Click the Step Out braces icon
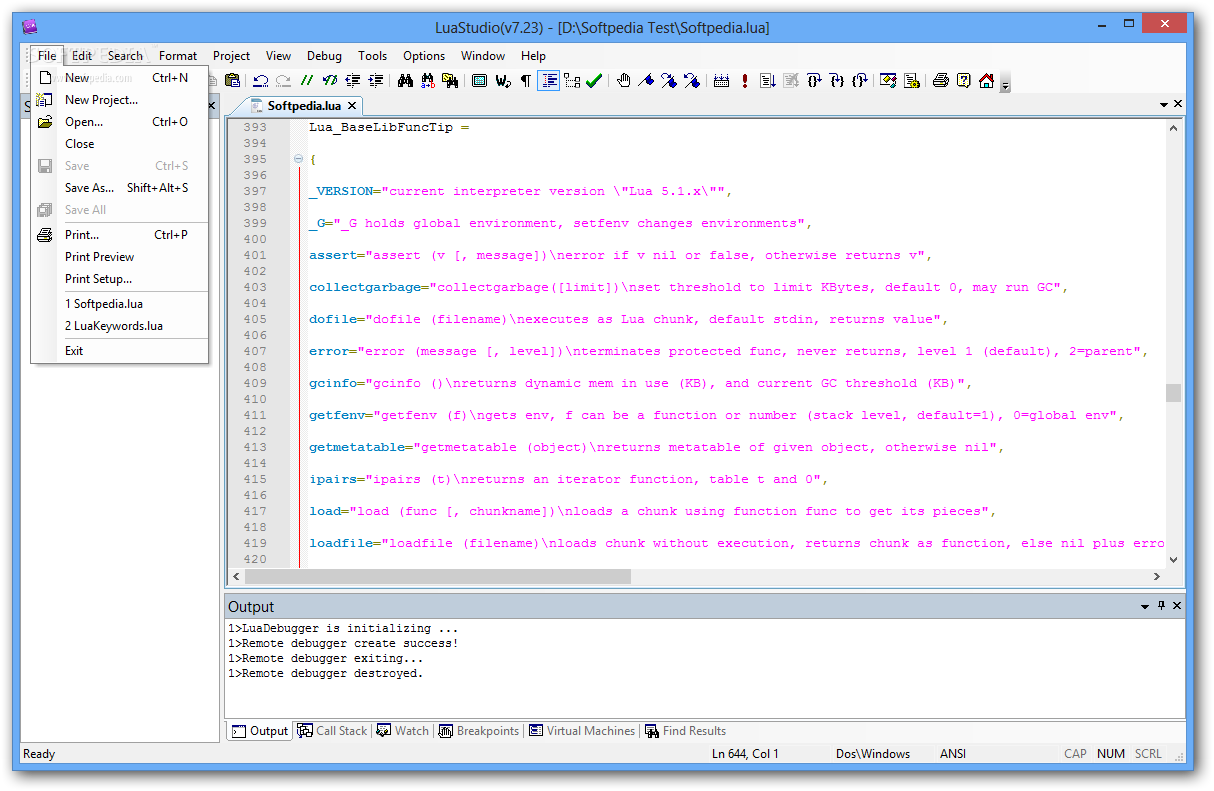The image size is (1214, 791). [860, 81]
